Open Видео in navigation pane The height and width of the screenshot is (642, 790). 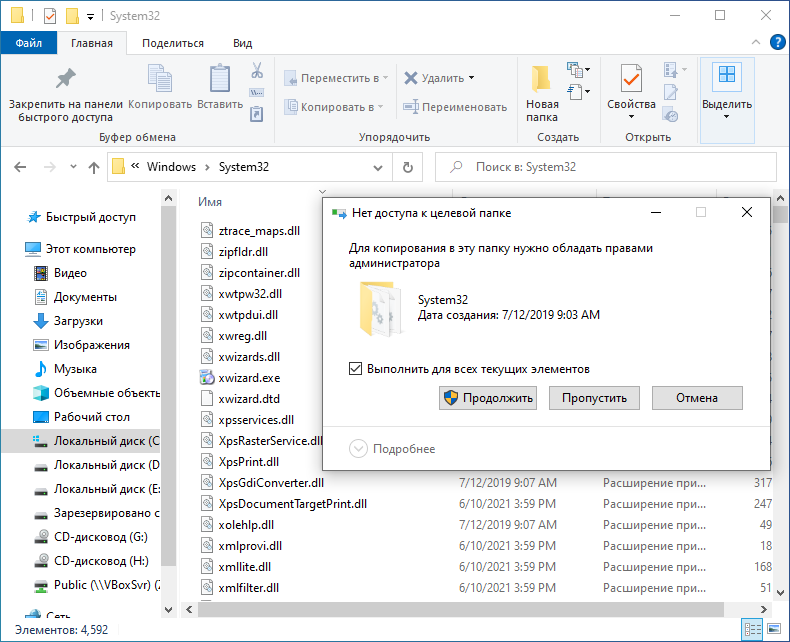click(70, 273)
